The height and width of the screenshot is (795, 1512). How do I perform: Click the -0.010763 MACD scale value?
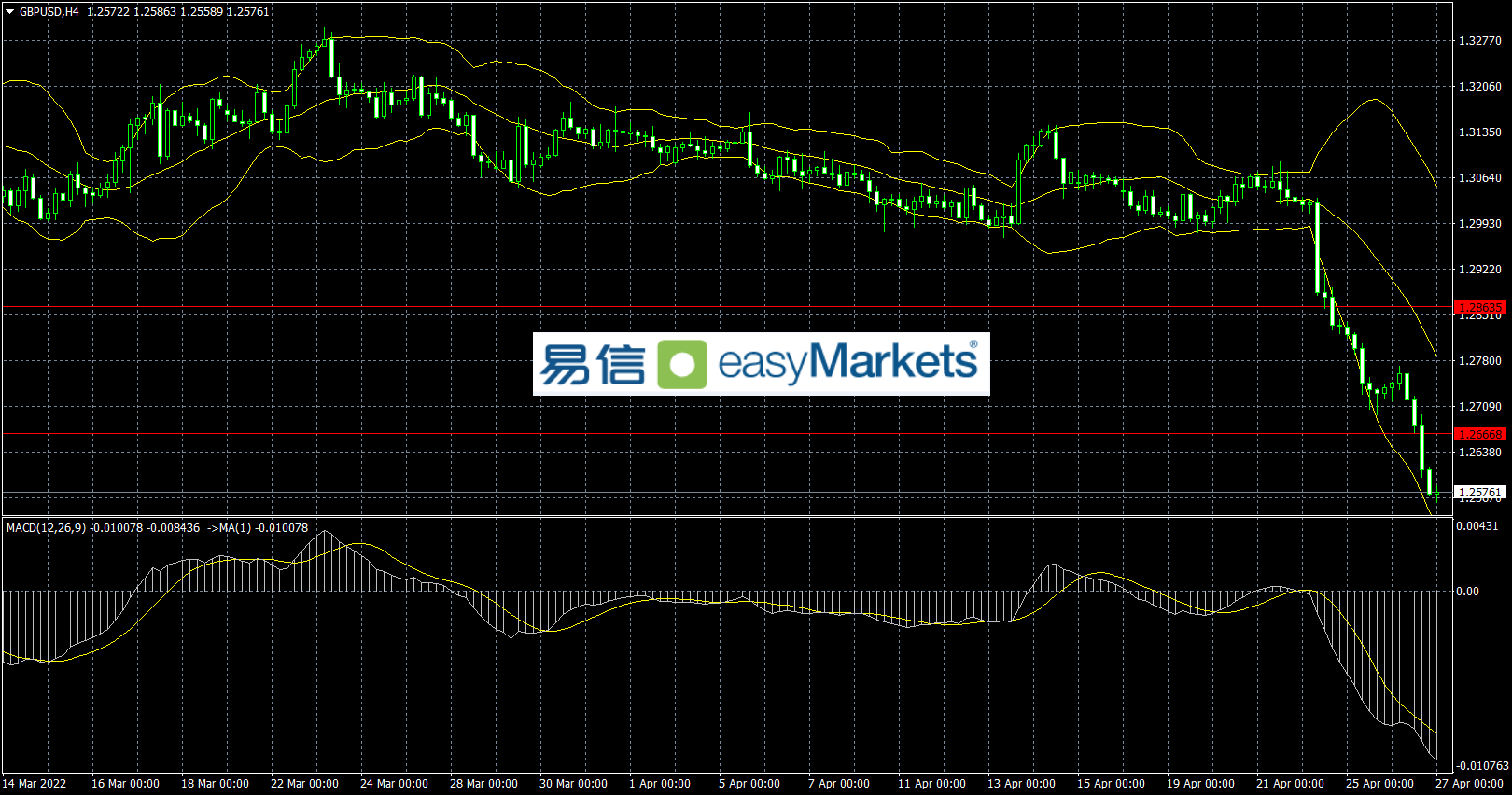pyautogui.click(x=1482, y=766)
